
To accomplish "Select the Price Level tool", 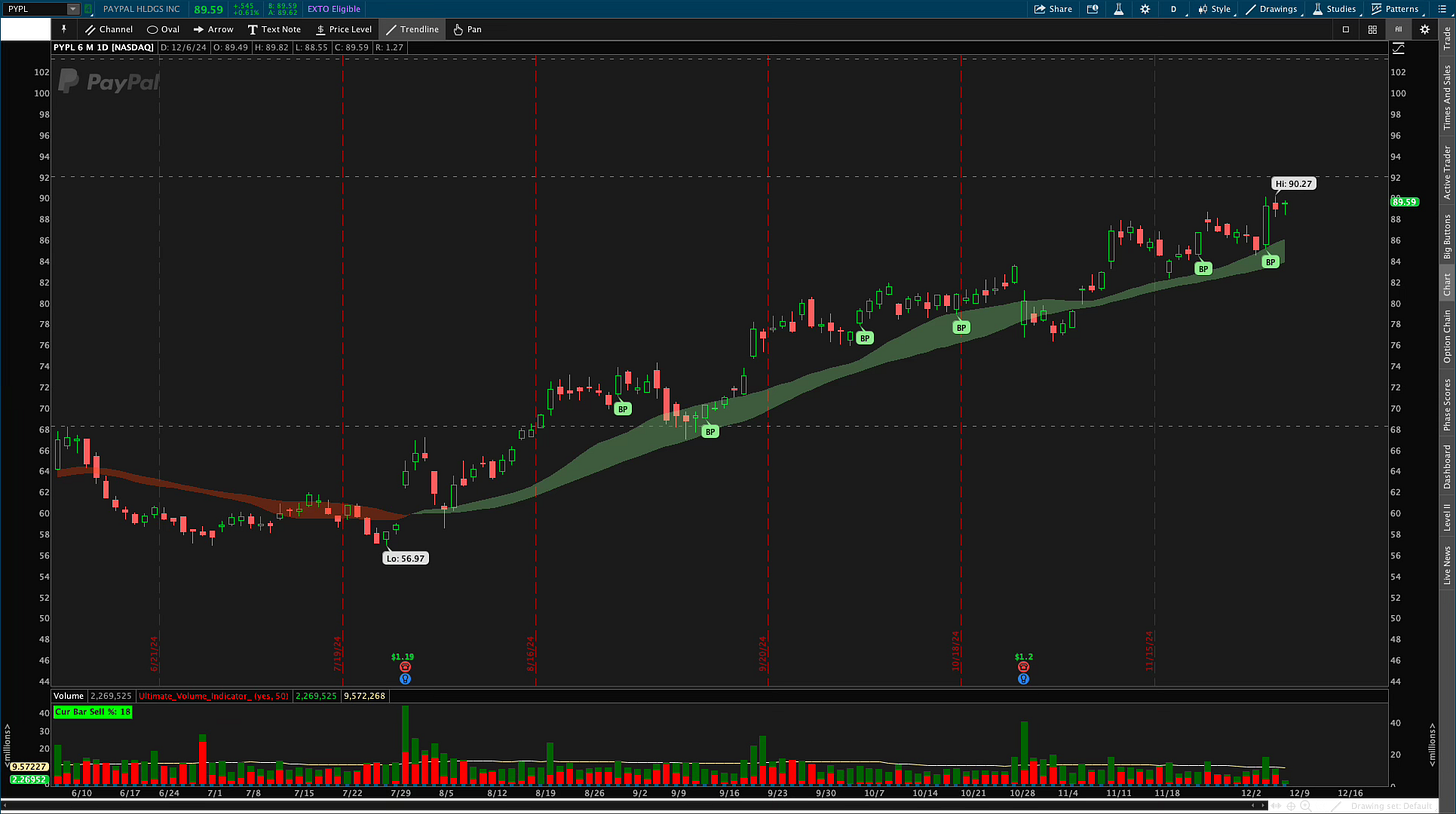I will coord(342,29).
